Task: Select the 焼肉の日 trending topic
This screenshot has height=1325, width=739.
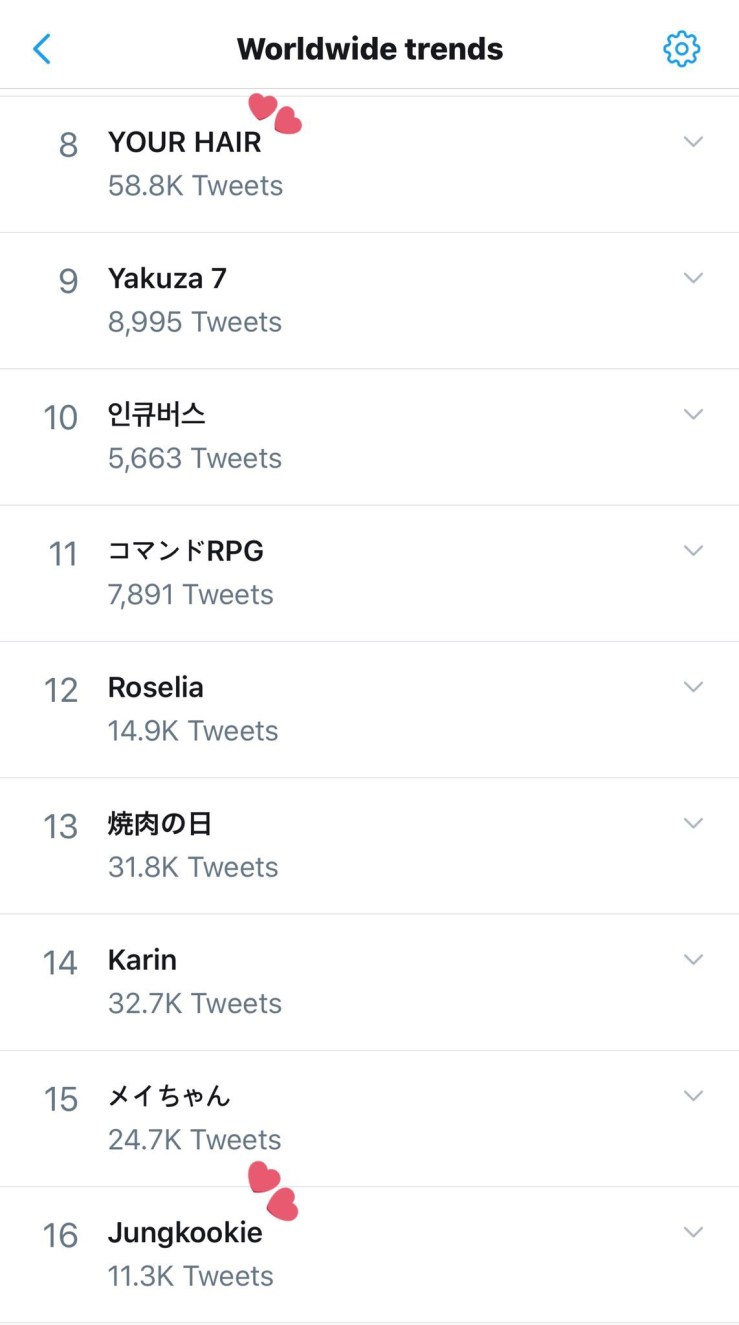Action: tap(160, 824)
